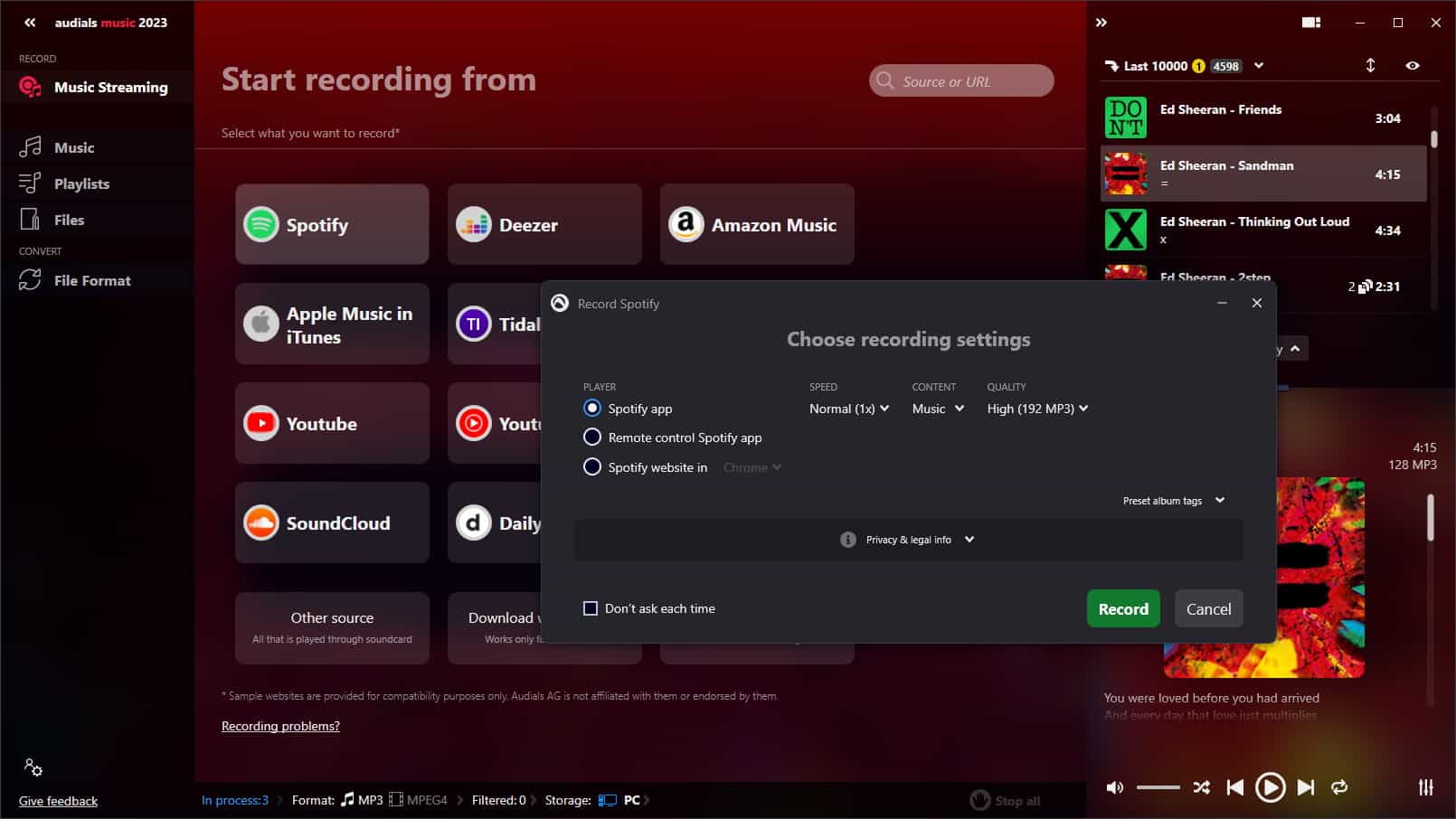The height and width of the screenshot is (819, 1456).
Task: Click the In process:3 status entry
Action: 235,800
